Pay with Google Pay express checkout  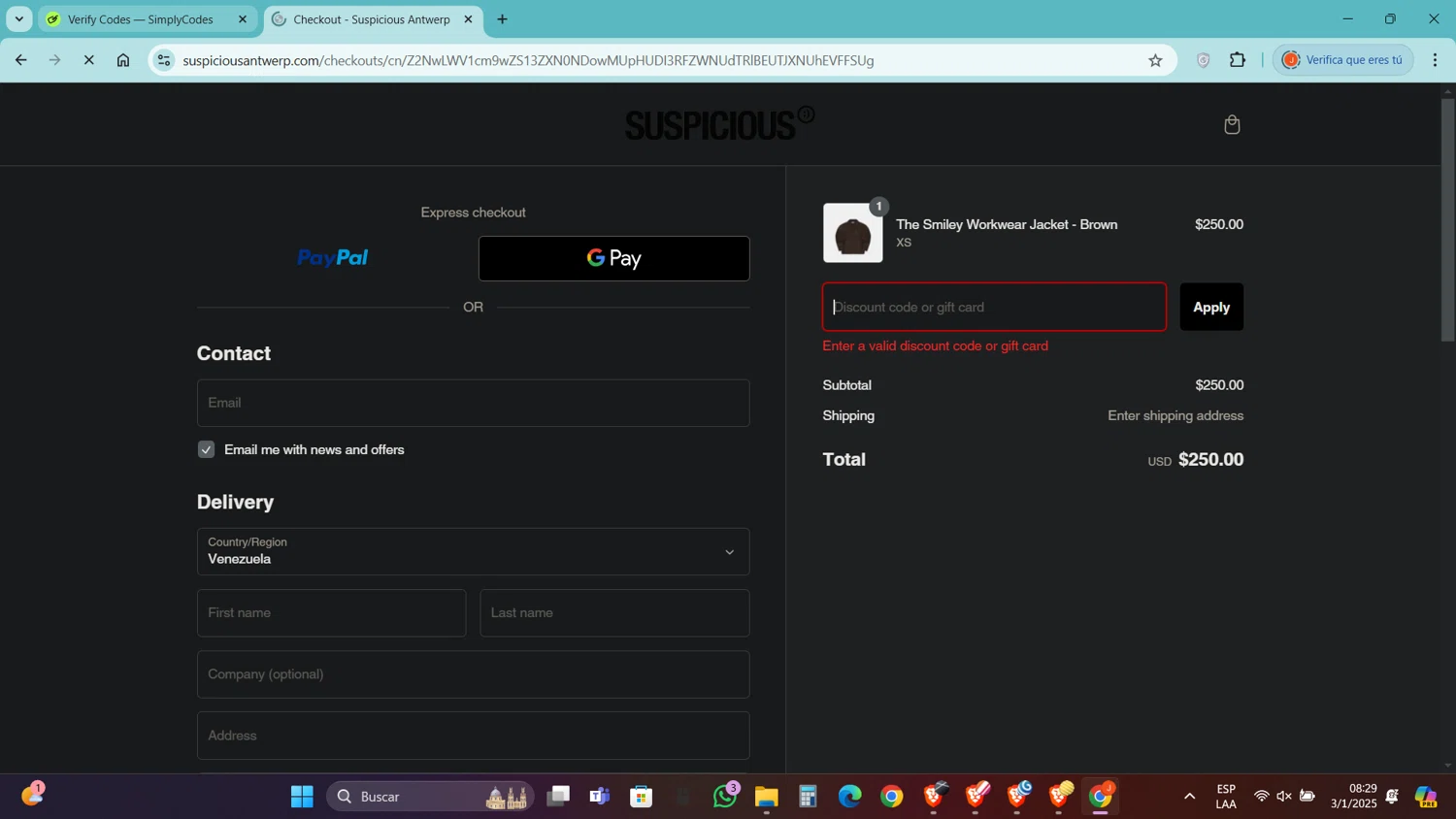613,258
